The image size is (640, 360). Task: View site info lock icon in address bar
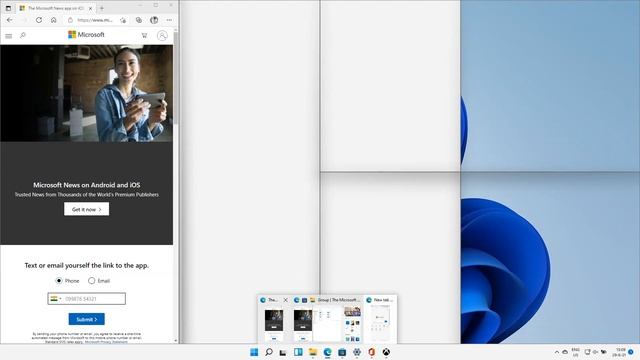70,20
